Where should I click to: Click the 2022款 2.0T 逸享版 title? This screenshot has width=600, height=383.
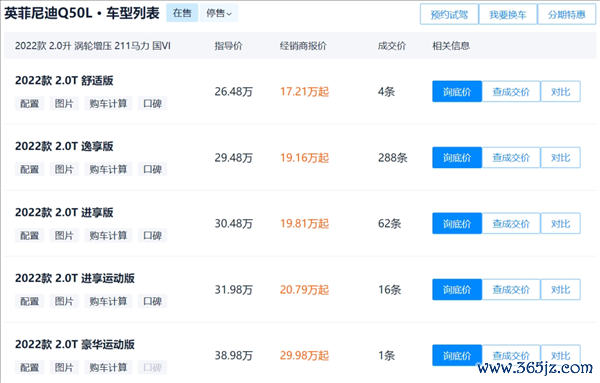[64, 146]
